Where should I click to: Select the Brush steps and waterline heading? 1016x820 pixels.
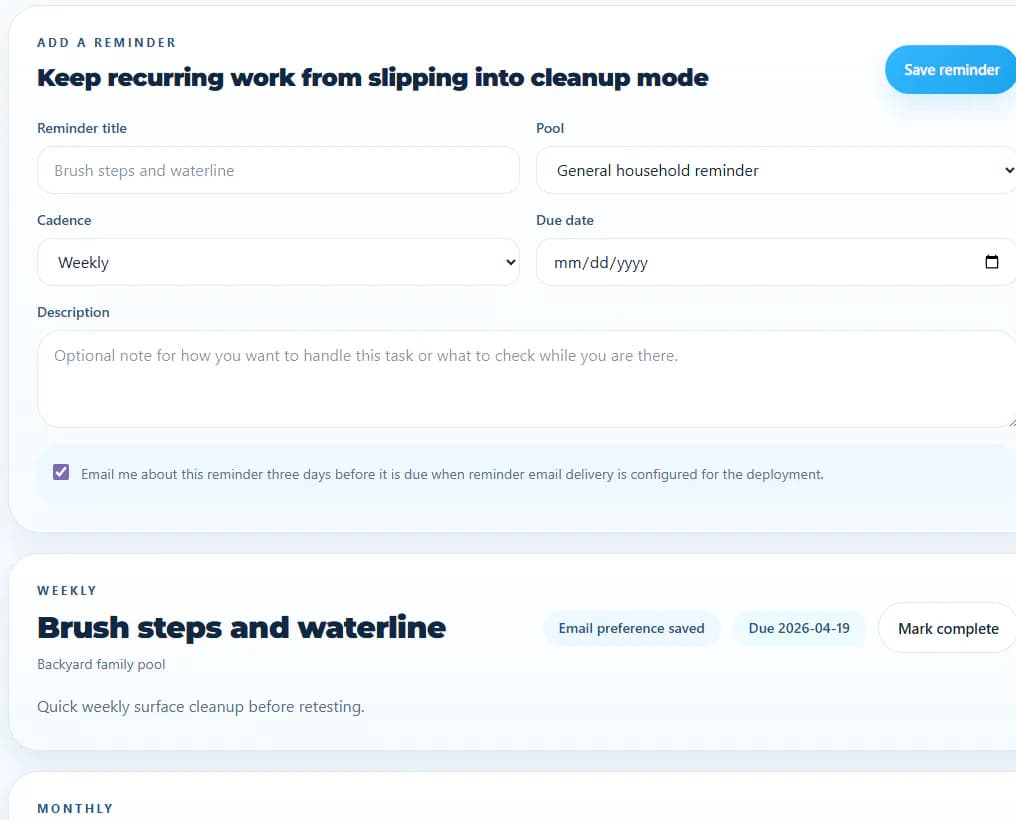(x=242, y=628)
